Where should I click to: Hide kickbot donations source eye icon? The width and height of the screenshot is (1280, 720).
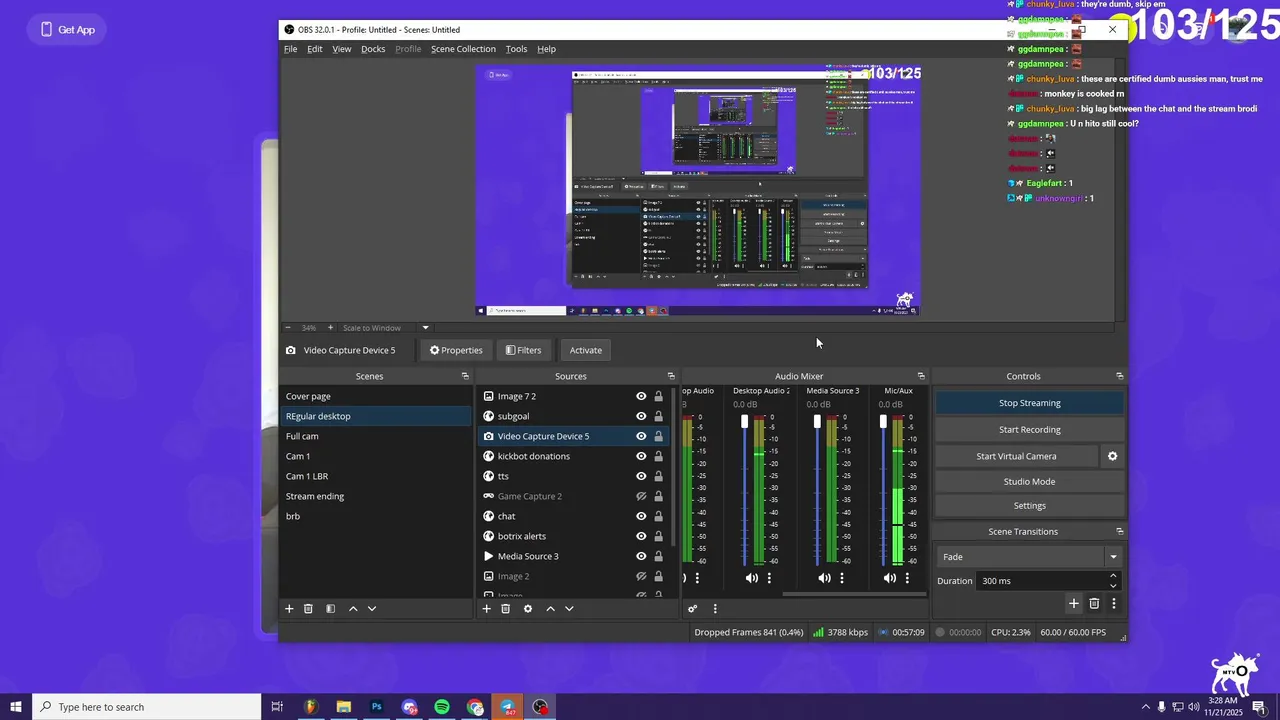pos(641,456)
